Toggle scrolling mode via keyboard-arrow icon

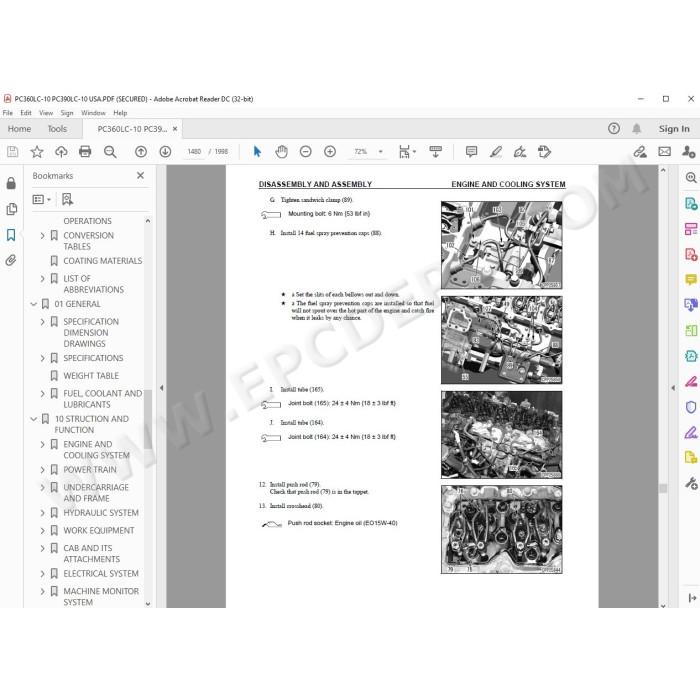click(x=435, y=152)
